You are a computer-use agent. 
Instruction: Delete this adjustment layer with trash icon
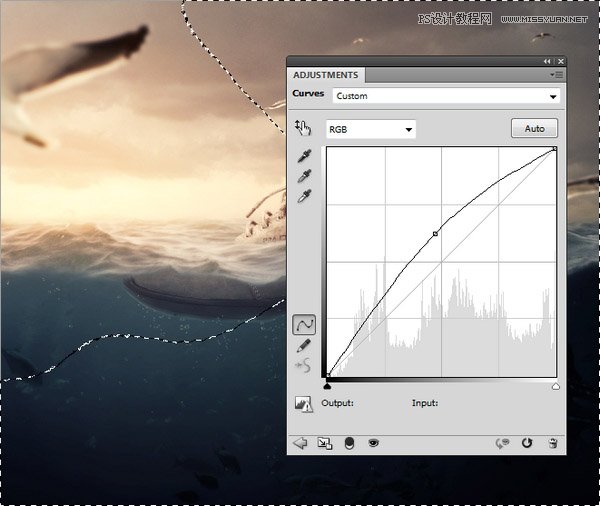pos(552,442)
